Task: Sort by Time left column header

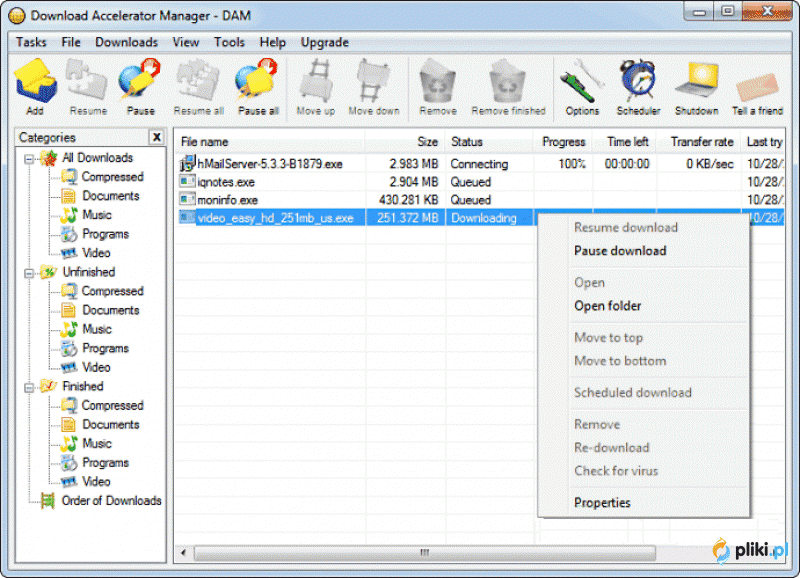Action: pos(625,142)
